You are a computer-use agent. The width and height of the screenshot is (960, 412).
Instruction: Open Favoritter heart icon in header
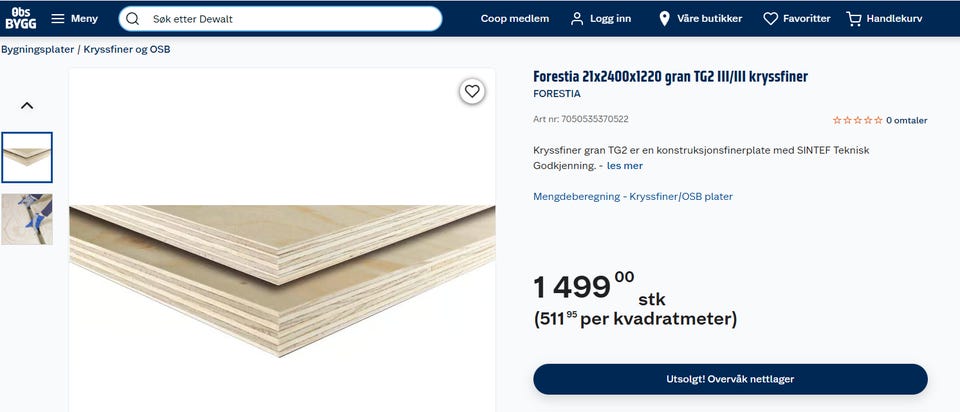[770, 19]
